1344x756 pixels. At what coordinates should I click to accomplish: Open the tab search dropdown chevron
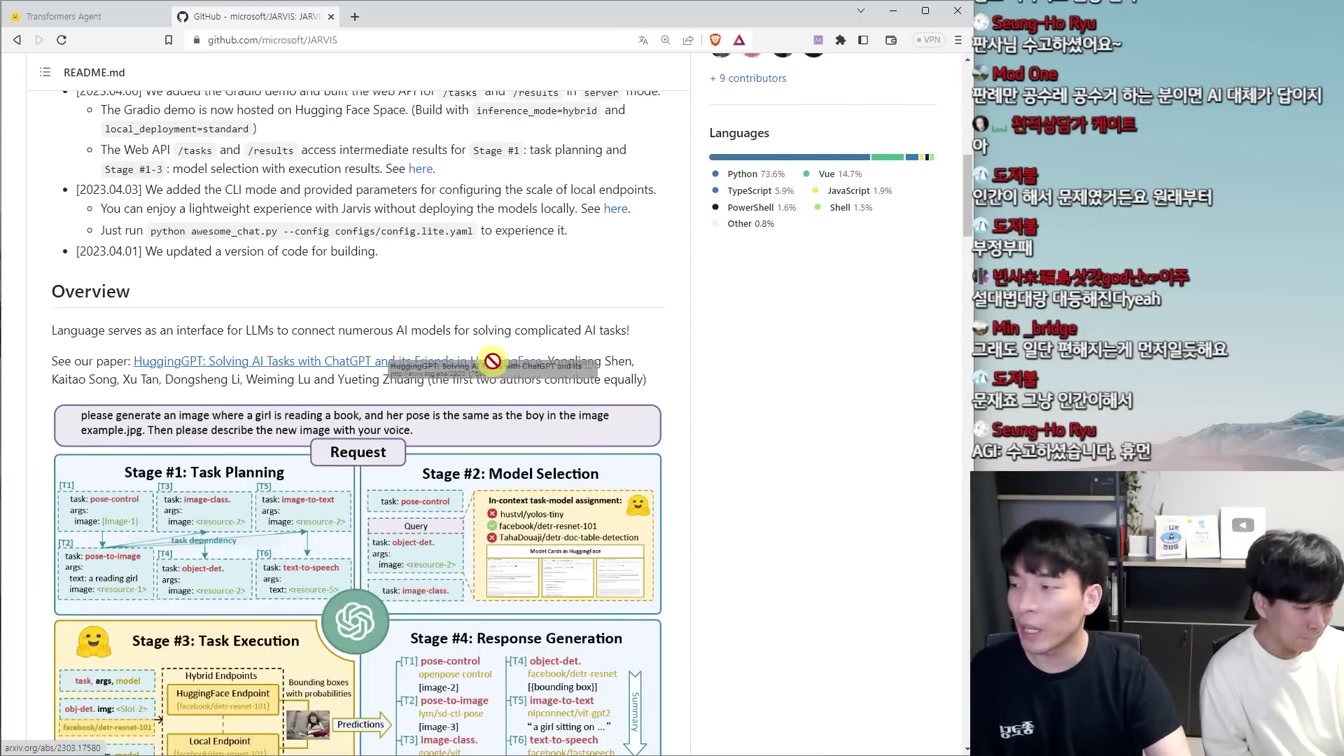(860, 11)
